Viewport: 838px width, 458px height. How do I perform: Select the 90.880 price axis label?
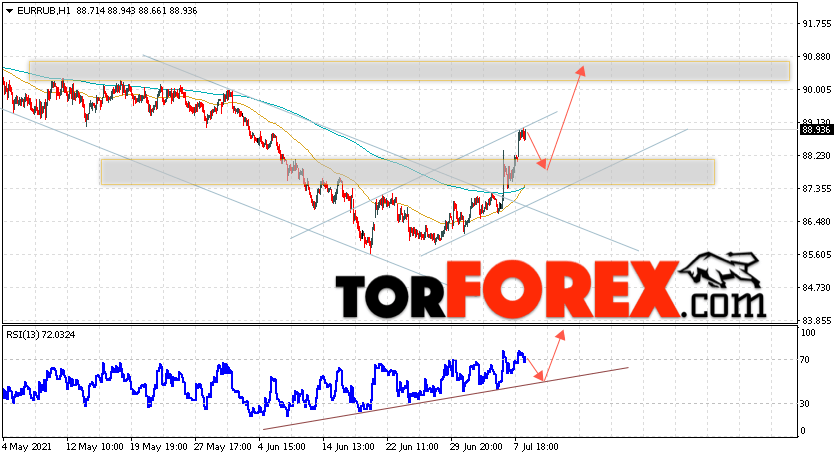coord(817,57)
